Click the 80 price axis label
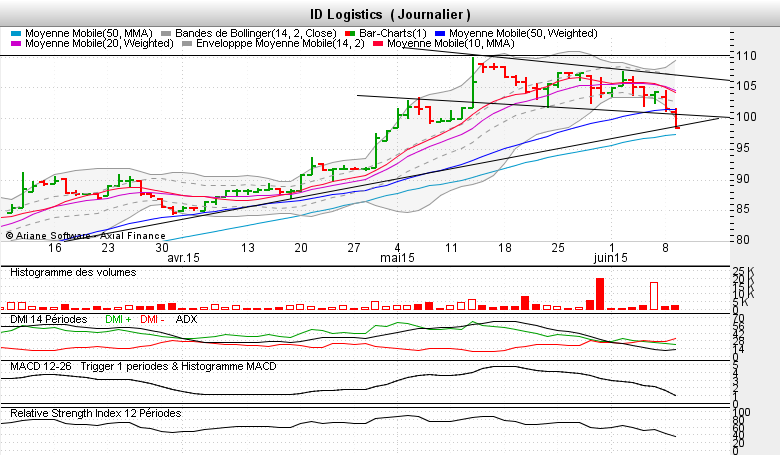Image resolution: width=780 pixels, height=455 pixels. click(743, 240)
